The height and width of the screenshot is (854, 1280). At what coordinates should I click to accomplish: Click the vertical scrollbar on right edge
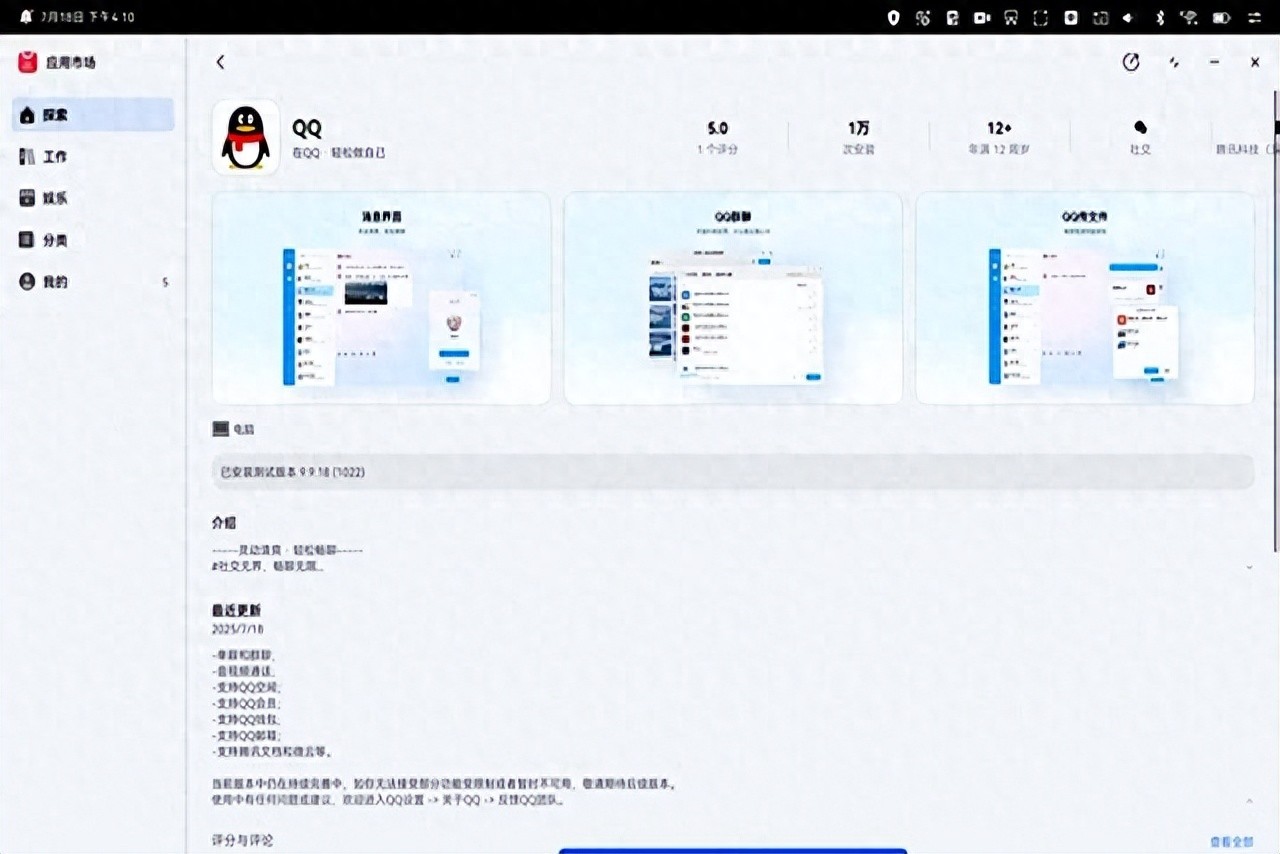click(x=1276, y=320)
